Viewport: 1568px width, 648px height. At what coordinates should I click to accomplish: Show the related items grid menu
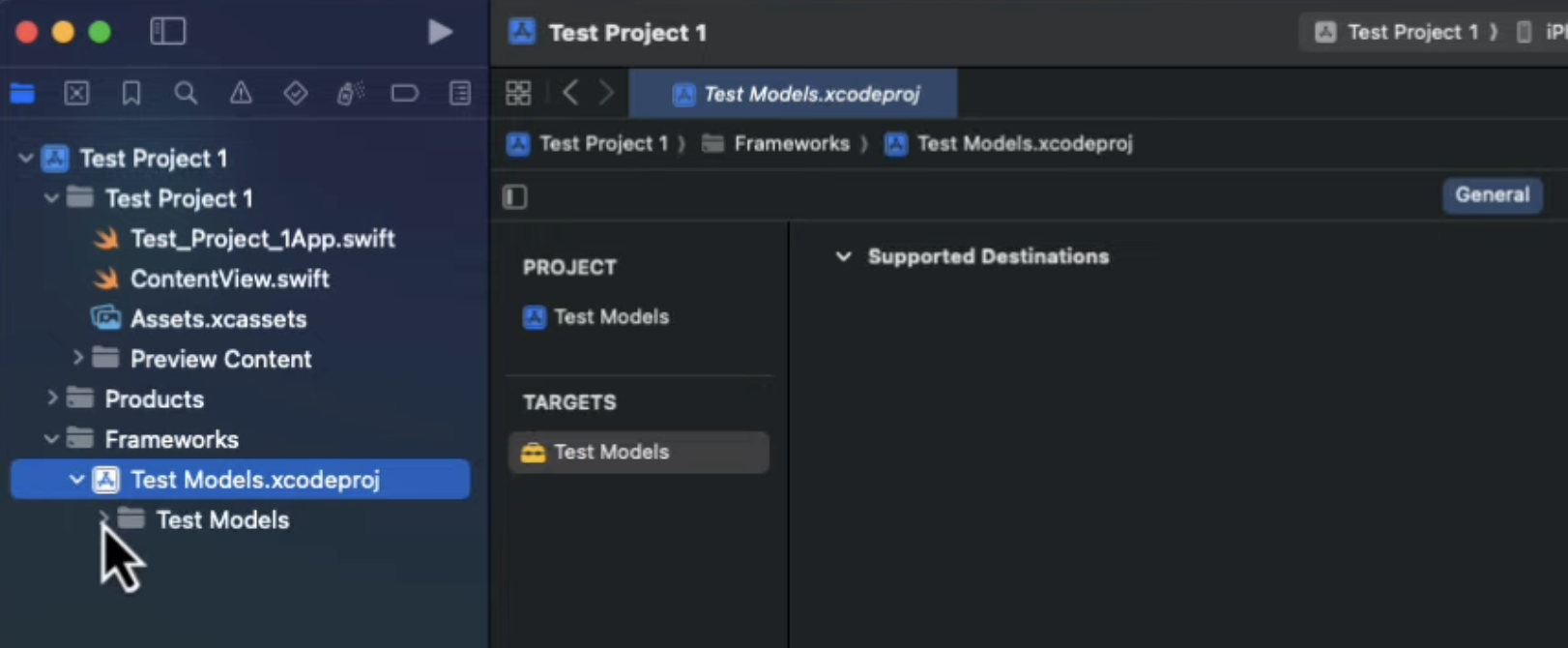[x=518, y=93]
